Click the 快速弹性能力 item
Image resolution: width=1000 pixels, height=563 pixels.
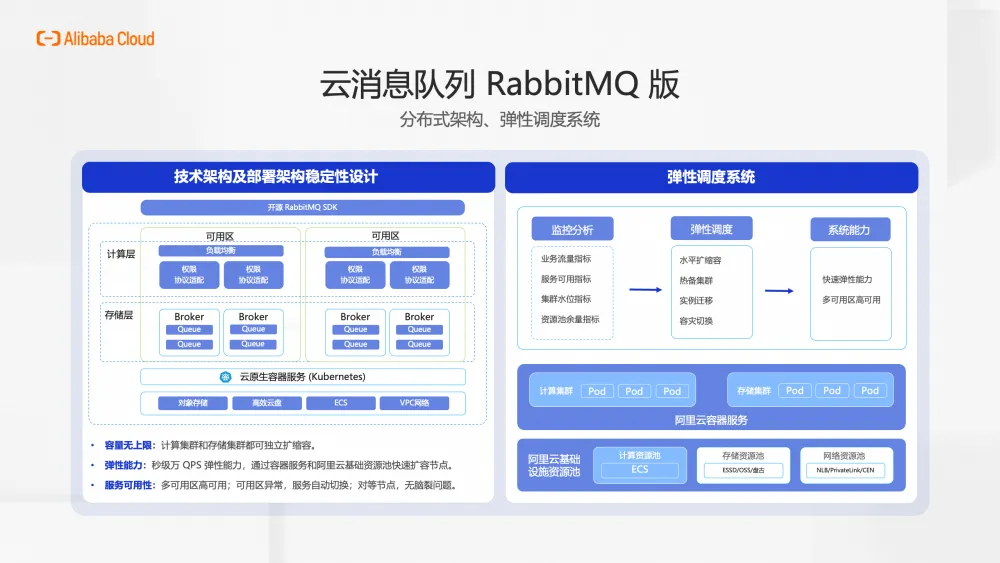pos(847,279)
